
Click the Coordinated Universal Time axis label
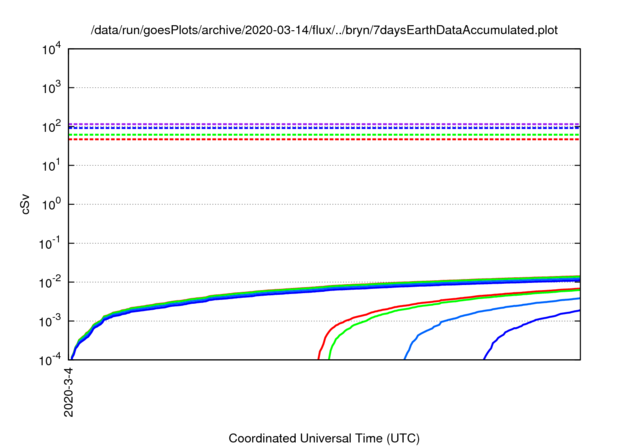click(x=323, y=438)
